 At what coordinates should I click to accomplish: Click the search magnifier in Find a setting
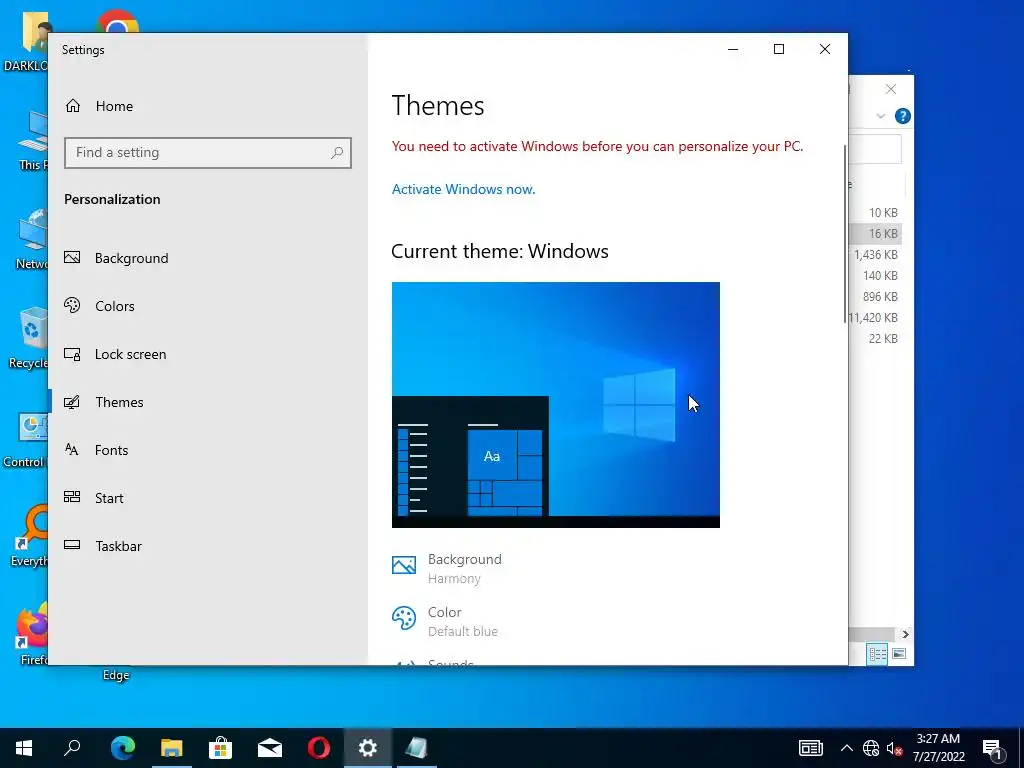(337, 153)
